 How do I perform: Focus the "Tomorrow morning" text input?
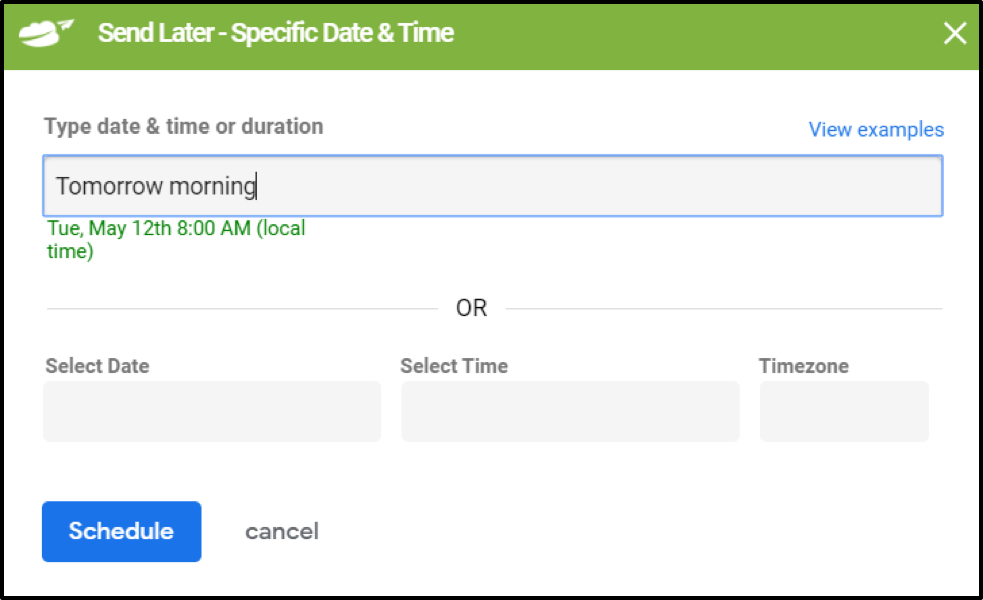[492, 186]
